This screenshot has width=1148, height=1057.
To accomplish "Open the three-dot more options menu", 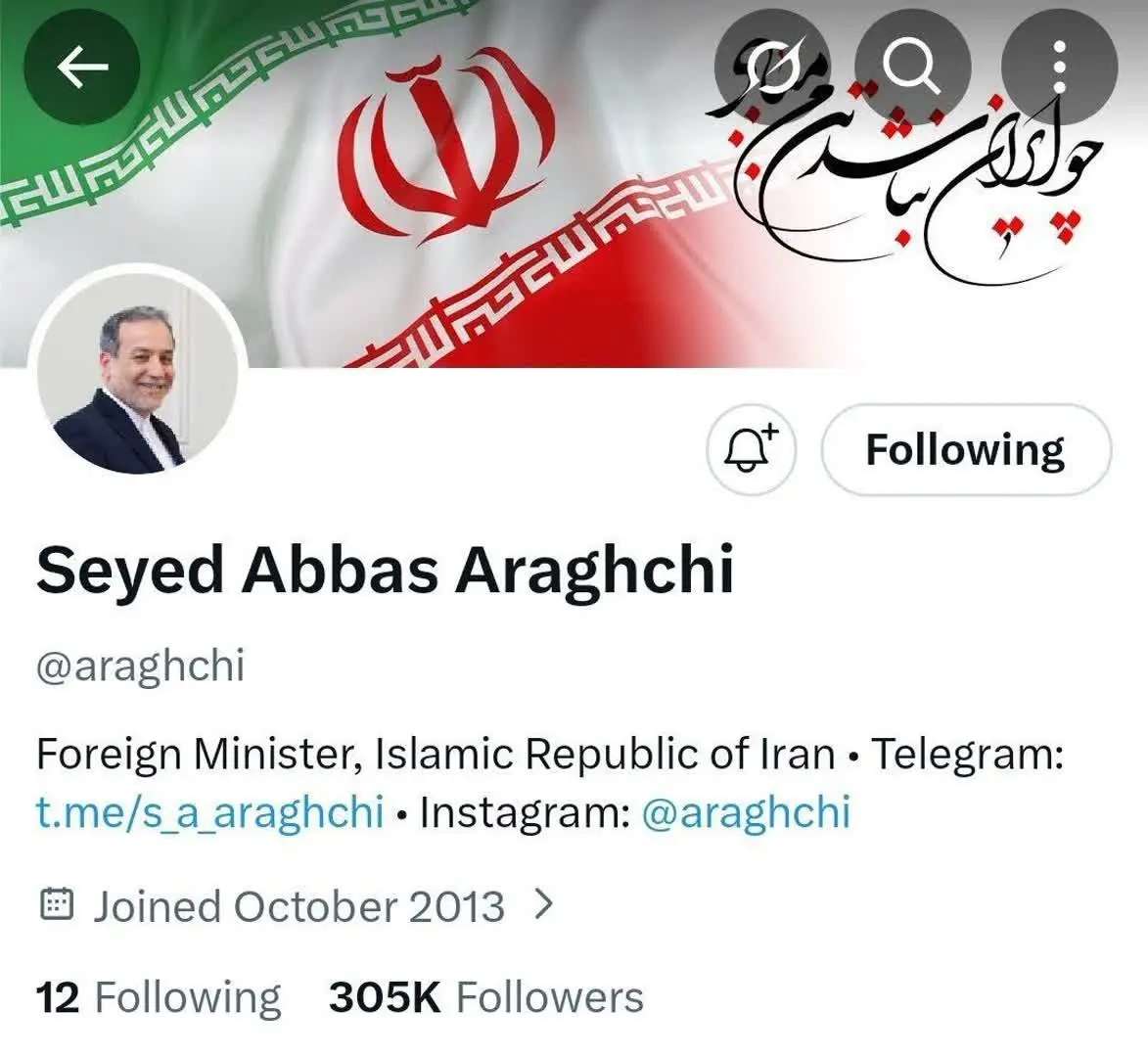I will [1059, 68].
